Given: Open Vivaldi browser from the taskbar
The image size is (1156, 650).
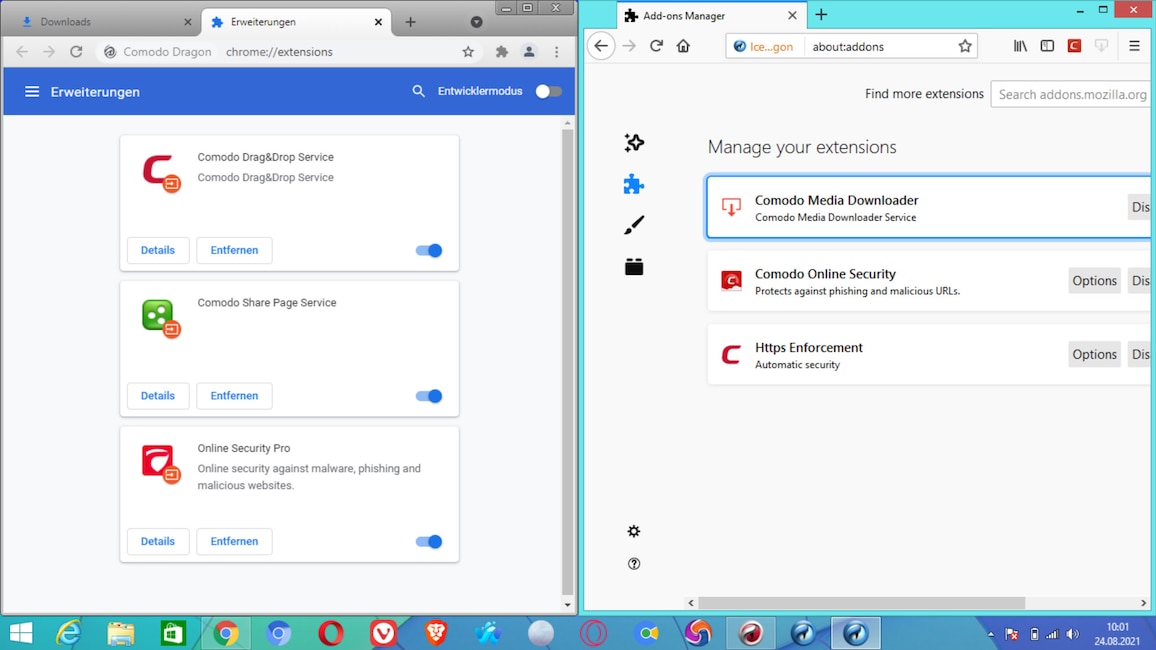Looking at the screenshot, I should pyautogui.click(x=383, y=633).
